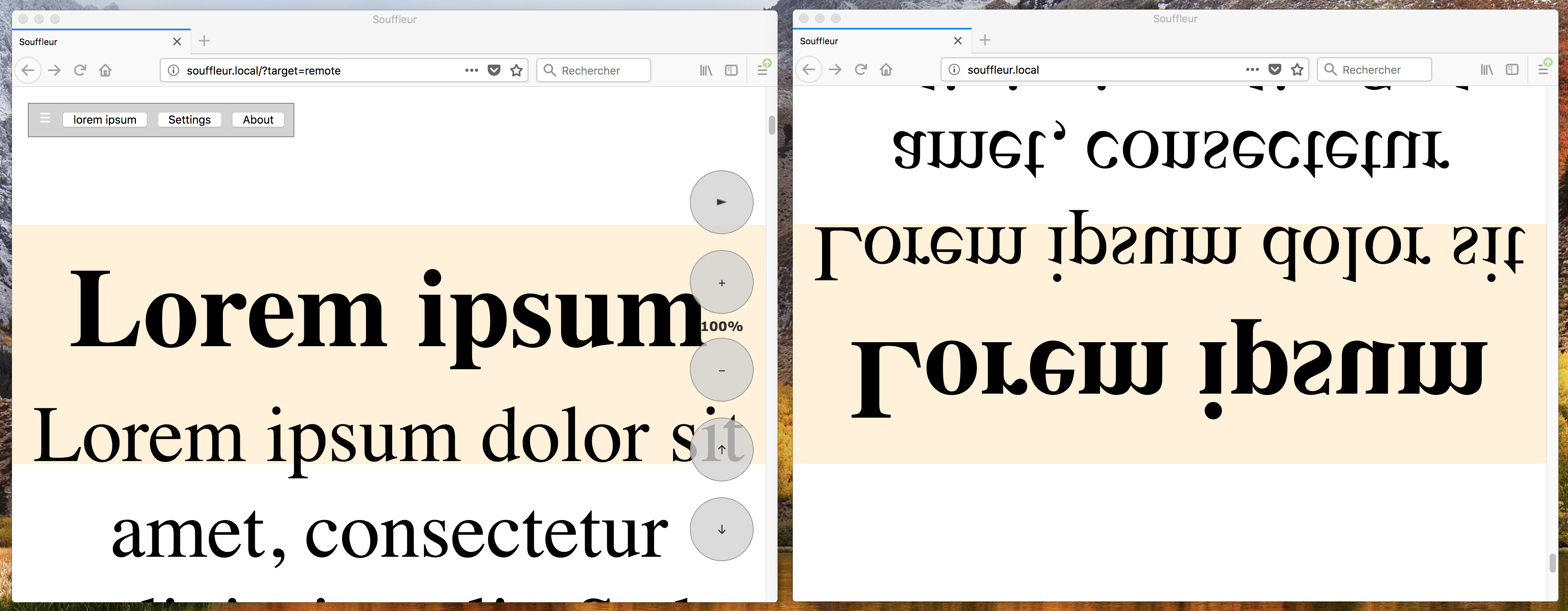Bookmark souffleur.local/?target=remote with the star

(517, 71)
